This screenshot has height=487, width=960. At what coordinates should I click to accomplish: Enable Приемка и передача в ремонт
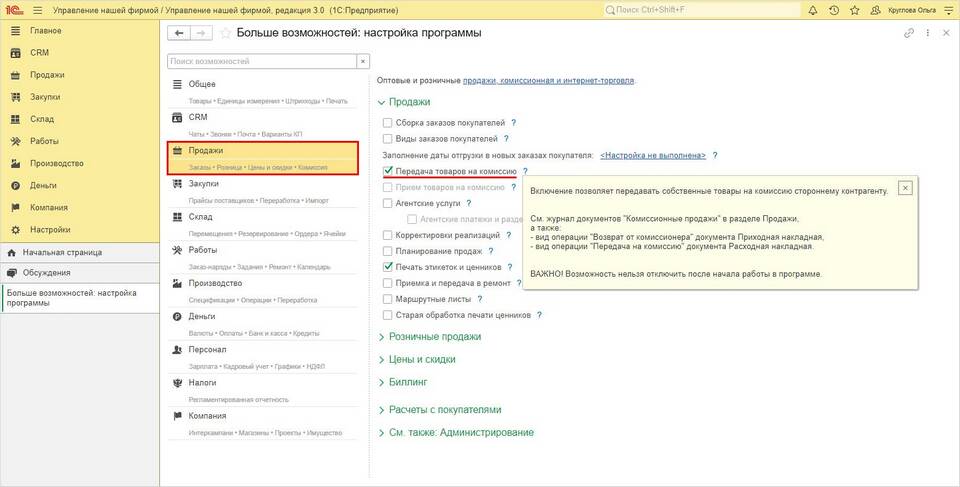pos(388,283)
